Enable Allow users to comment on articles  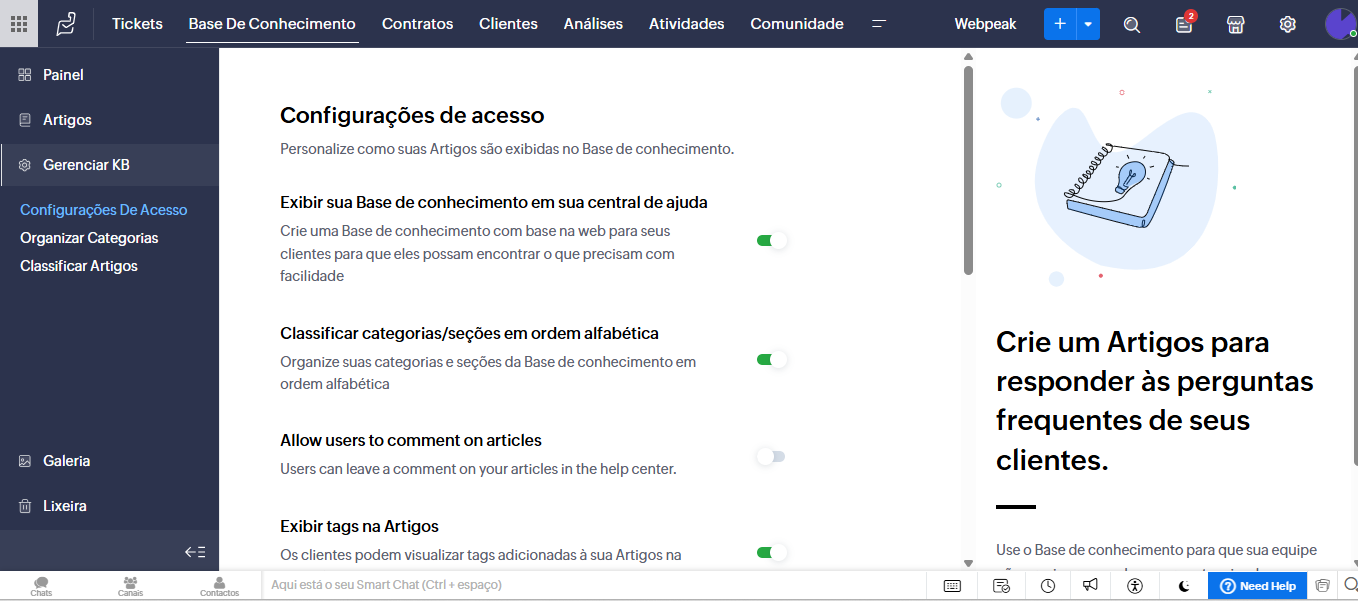771,456
